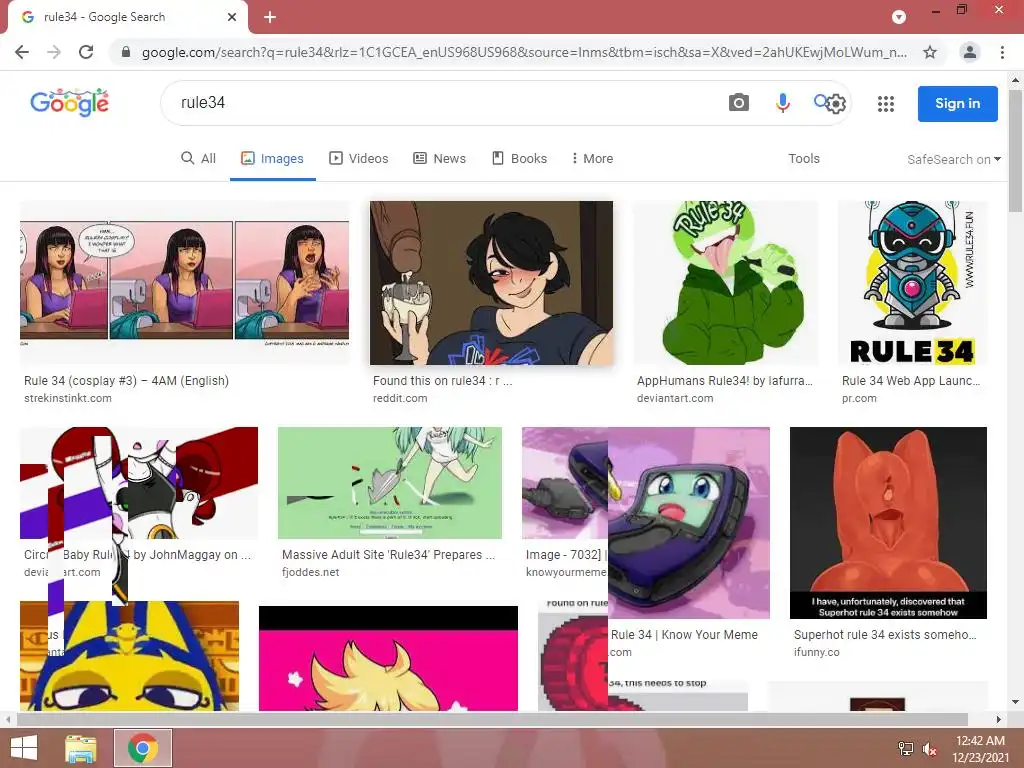1024x768 pixels.
Task: Visit the pr.com source link
Action: click(x=859, y=398)
